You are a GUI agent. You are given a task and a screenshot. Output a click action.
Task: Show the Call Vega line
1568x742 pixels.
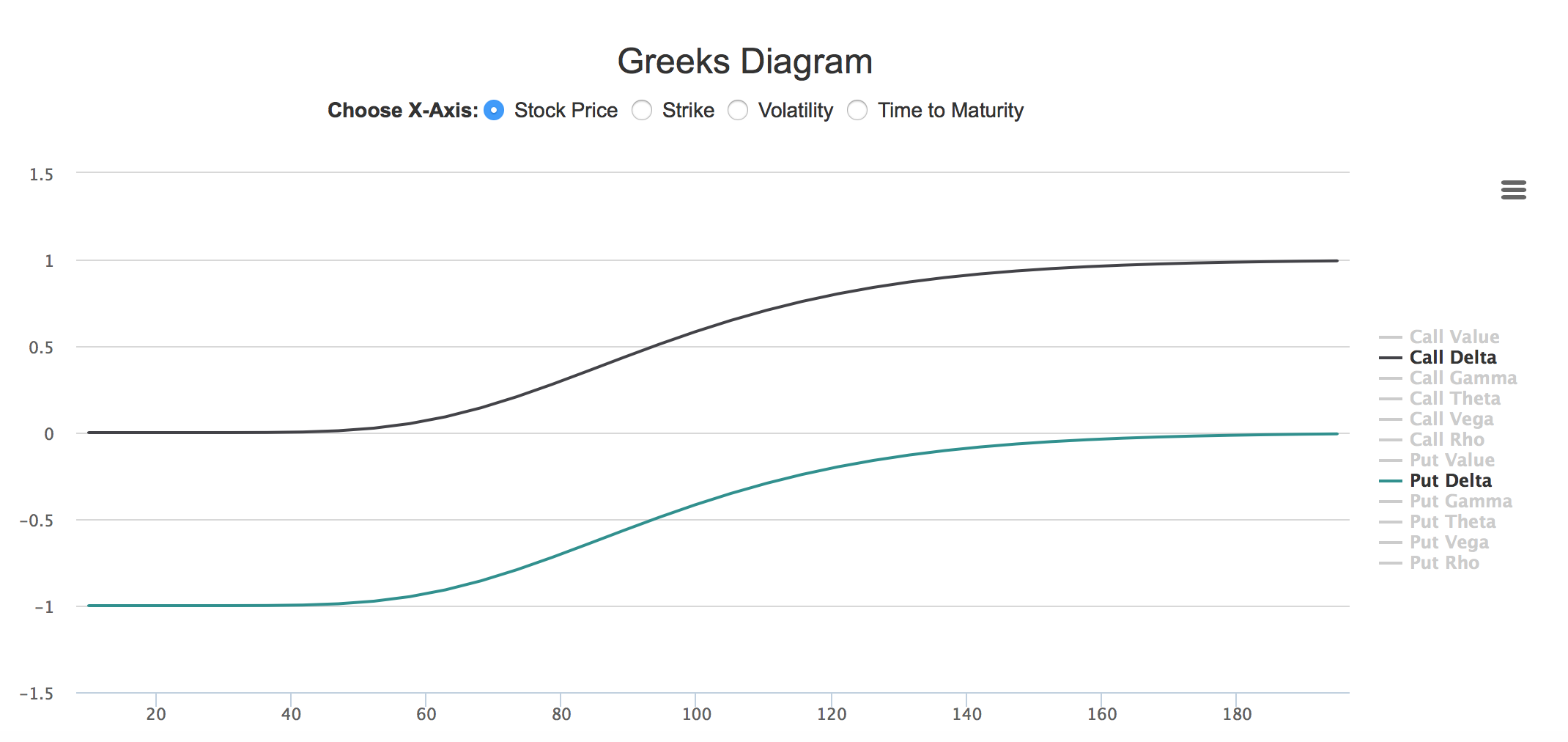1451,419
